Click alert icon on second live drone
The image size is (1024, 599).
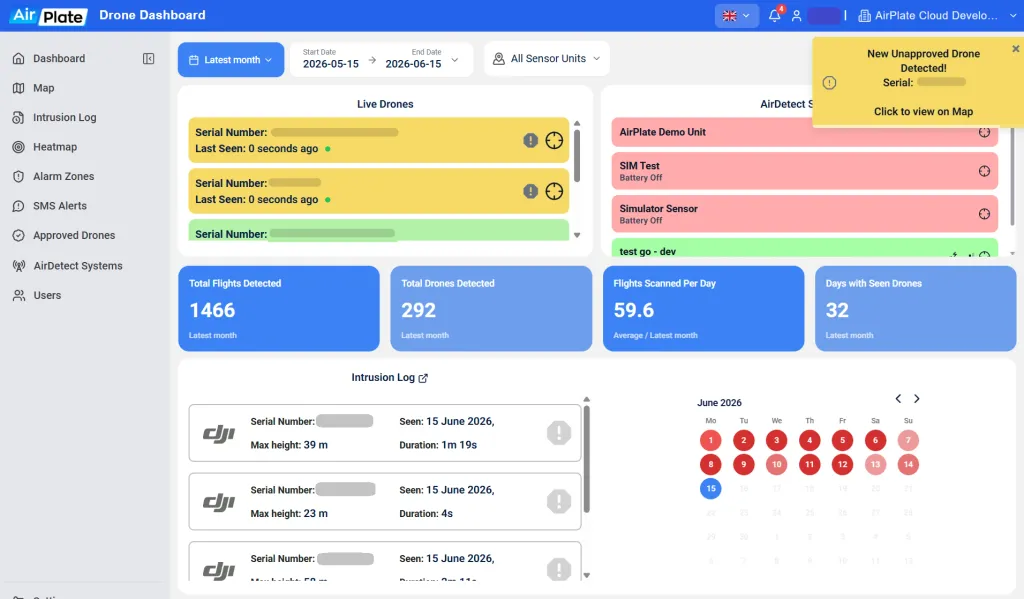pyautogui.click(x=530, y=191)
